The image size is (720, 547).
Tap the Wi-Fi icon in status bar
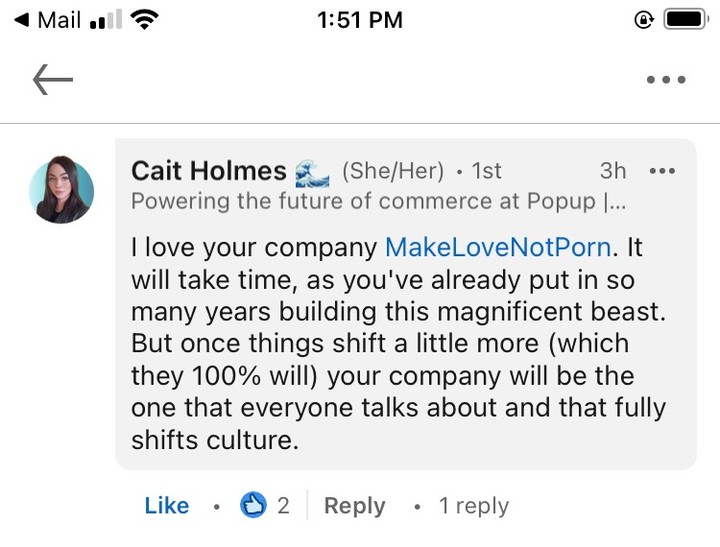pos(146,20)
